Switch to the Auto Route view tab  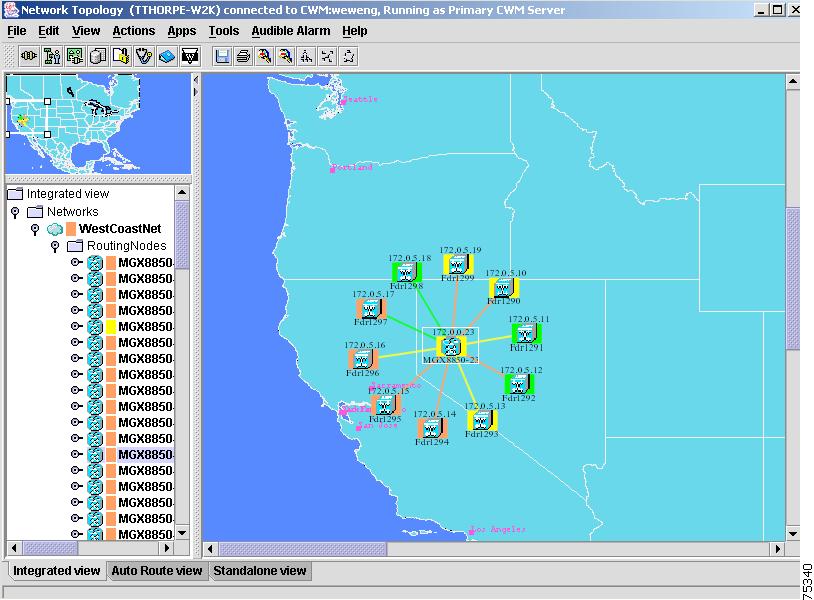[x=157, y=570]
